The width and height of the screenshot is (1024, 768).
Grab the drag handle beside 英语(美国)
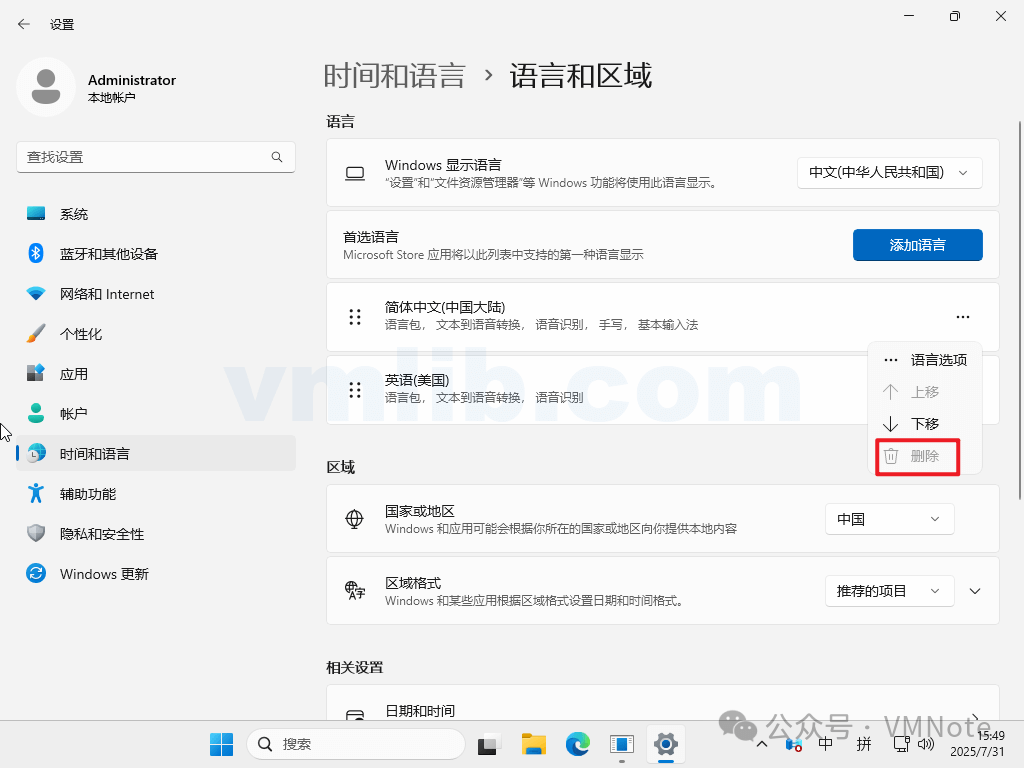tap(354, 389)
